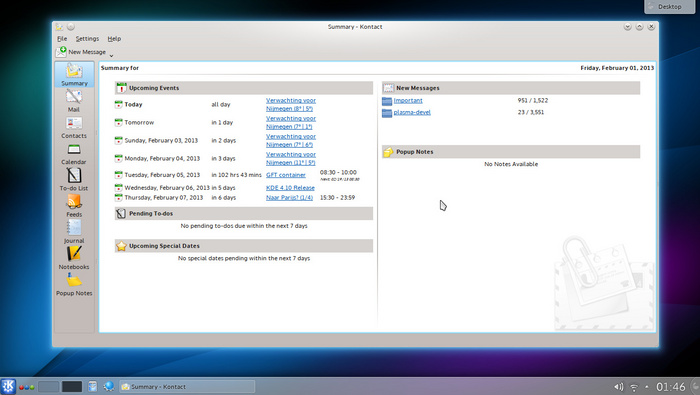Image resolution: width=700 pixels, height=395 pixels.
Task: Click the Important folder icon
Action: point(387,101)
